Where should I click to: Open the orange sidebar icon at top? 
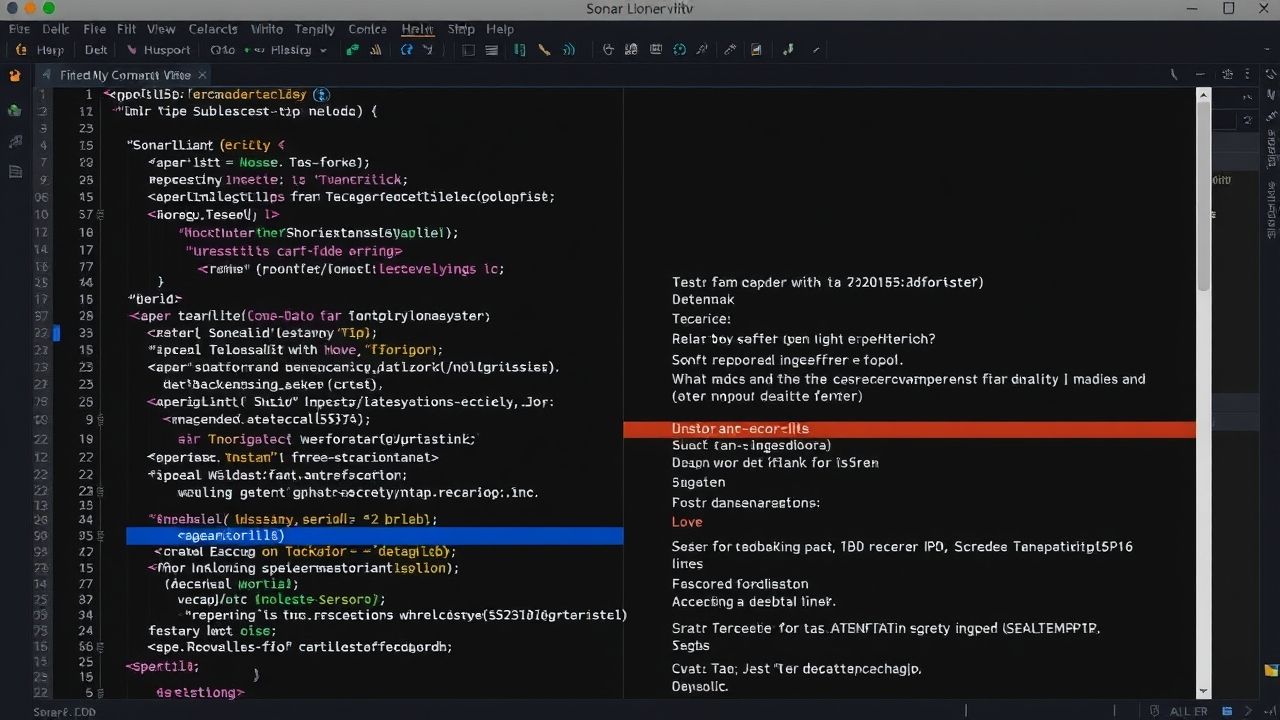pos(15,75)
